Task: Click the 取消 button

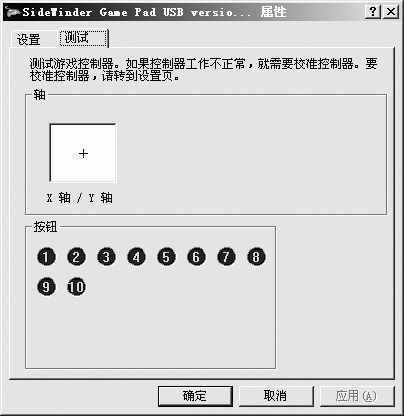Action: tap(276, 396)
